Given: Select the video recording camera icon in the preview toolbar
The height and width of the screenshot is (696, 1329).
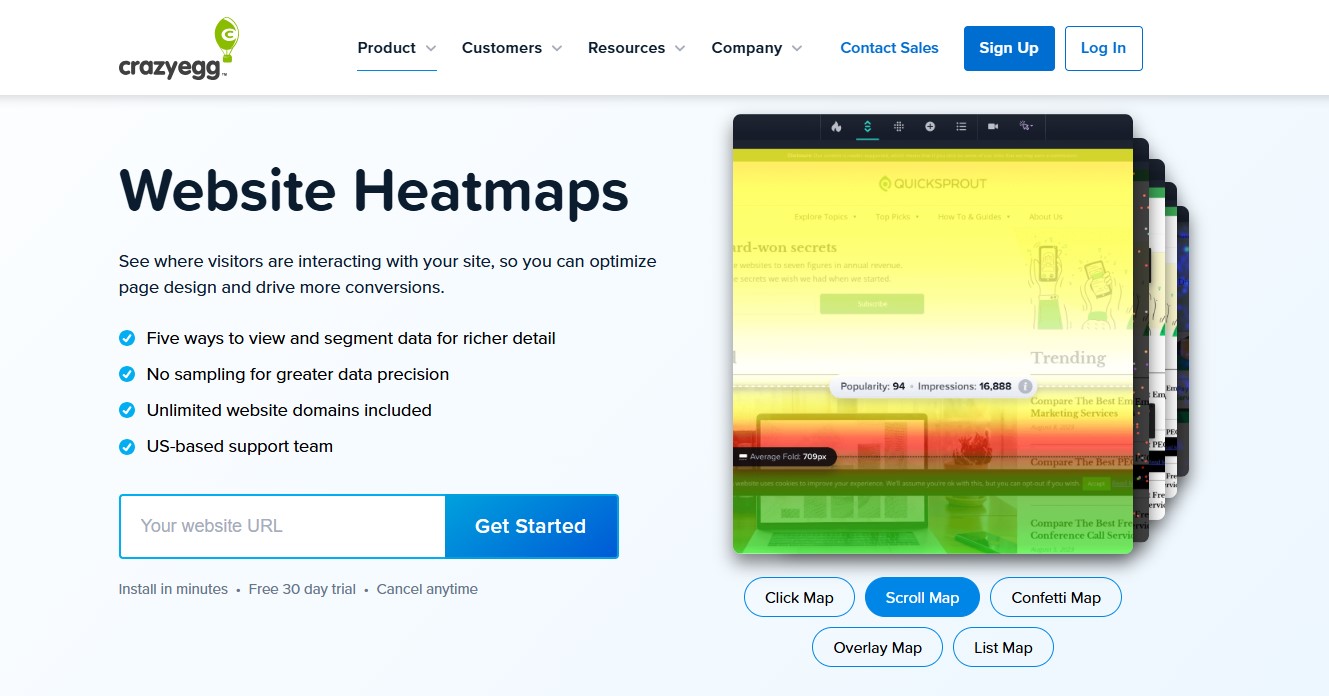Looking at the screenshot, I should 993,127.
